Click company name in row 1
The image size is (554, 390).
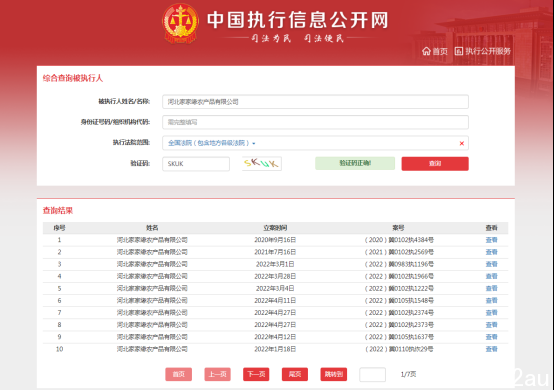152,240
